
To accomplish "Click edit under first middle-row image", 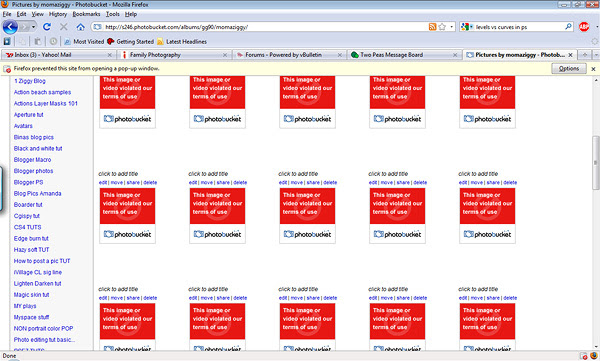I will click(x=103, y=183).
